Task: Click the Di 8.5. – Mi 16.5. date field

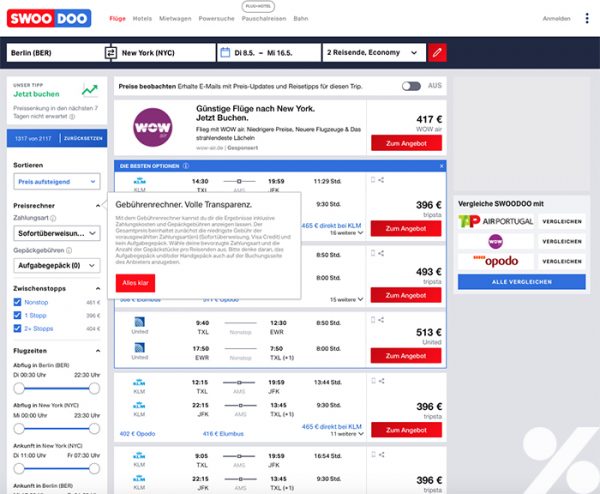Action: point(269,52)
